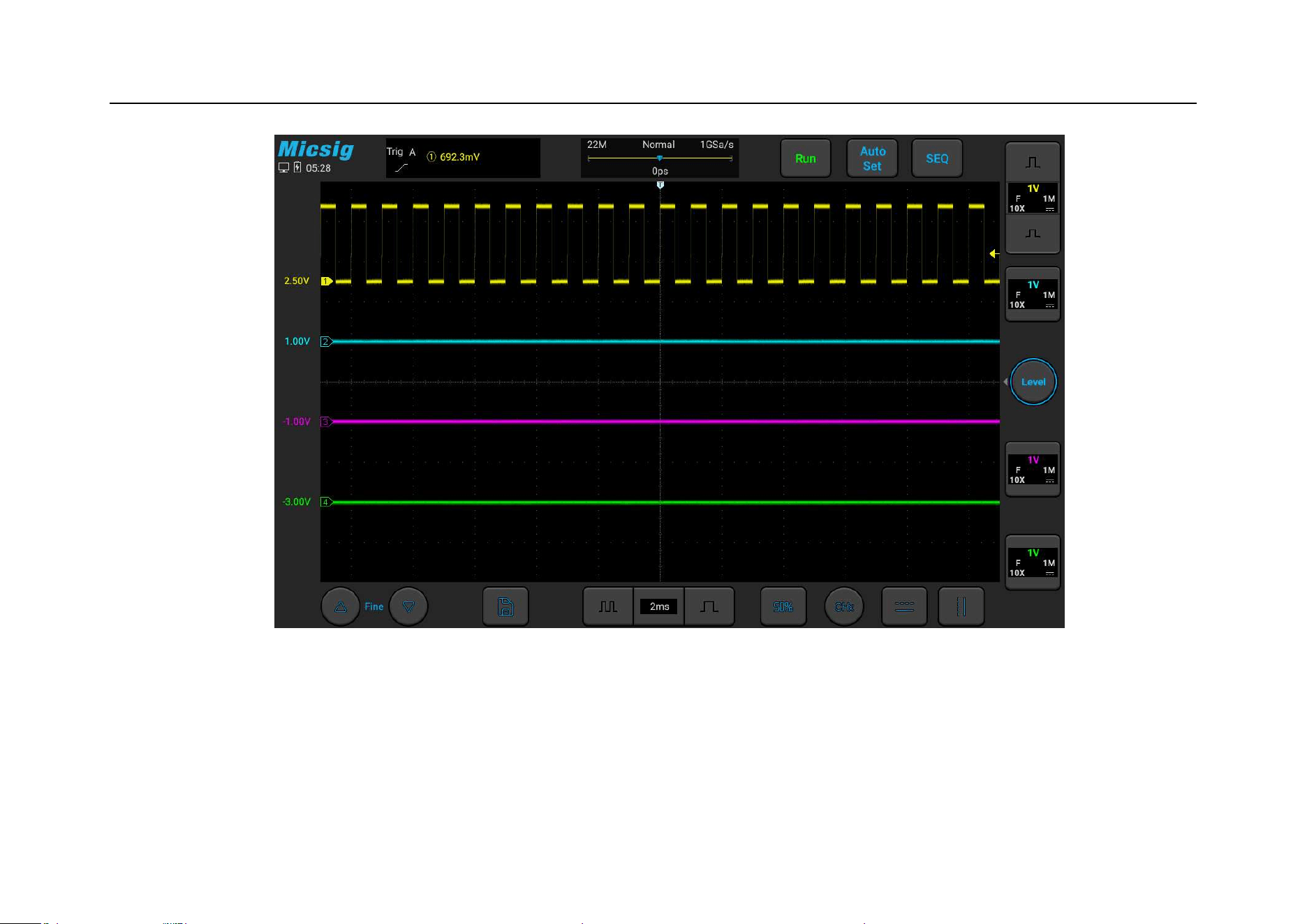Open vertical cursors icon
Screen dimensions: 1307x924
[x=961, y=606]
